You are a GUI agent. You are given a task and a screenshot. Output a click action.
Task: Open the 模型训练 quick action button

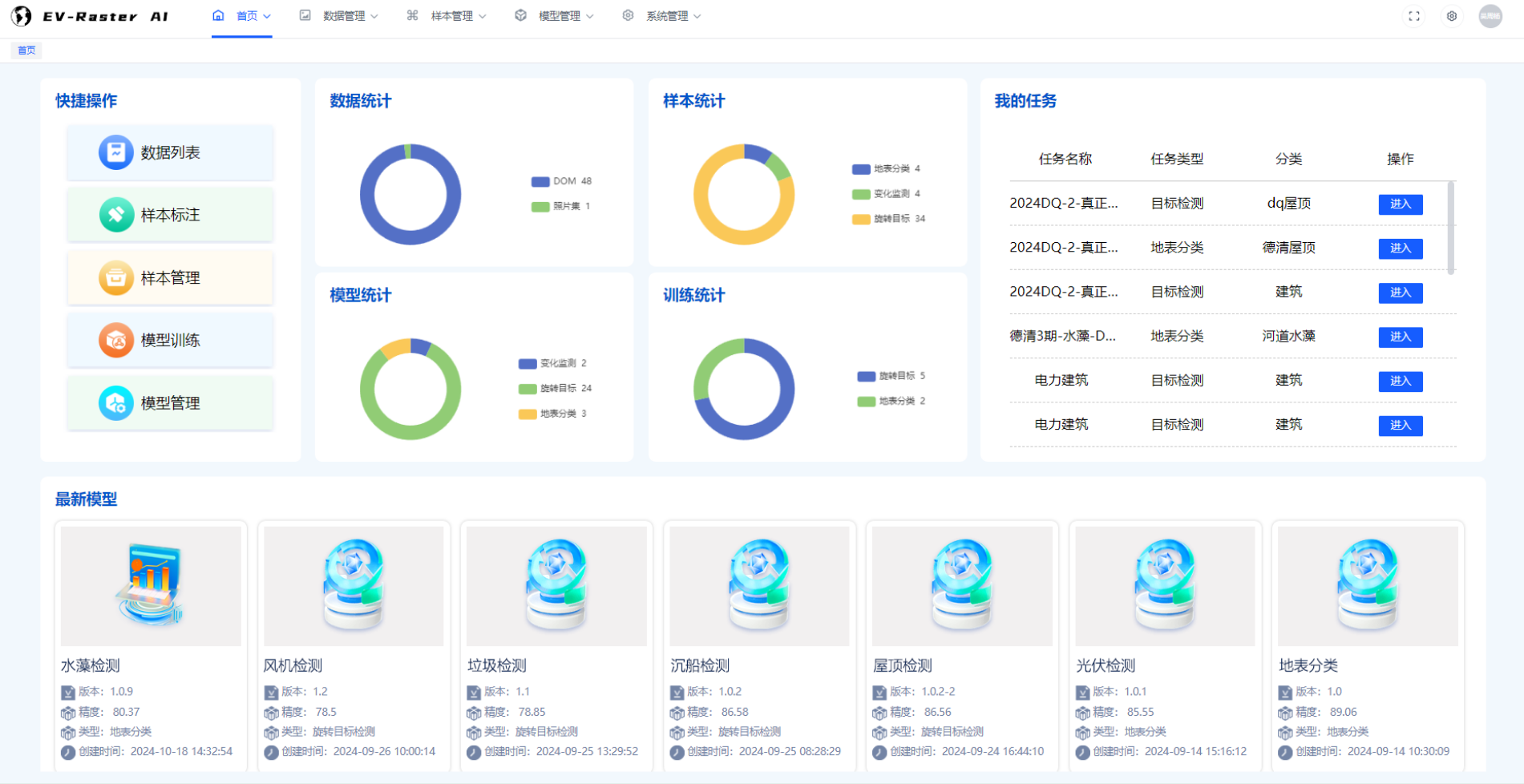click(x=170, y=340)
